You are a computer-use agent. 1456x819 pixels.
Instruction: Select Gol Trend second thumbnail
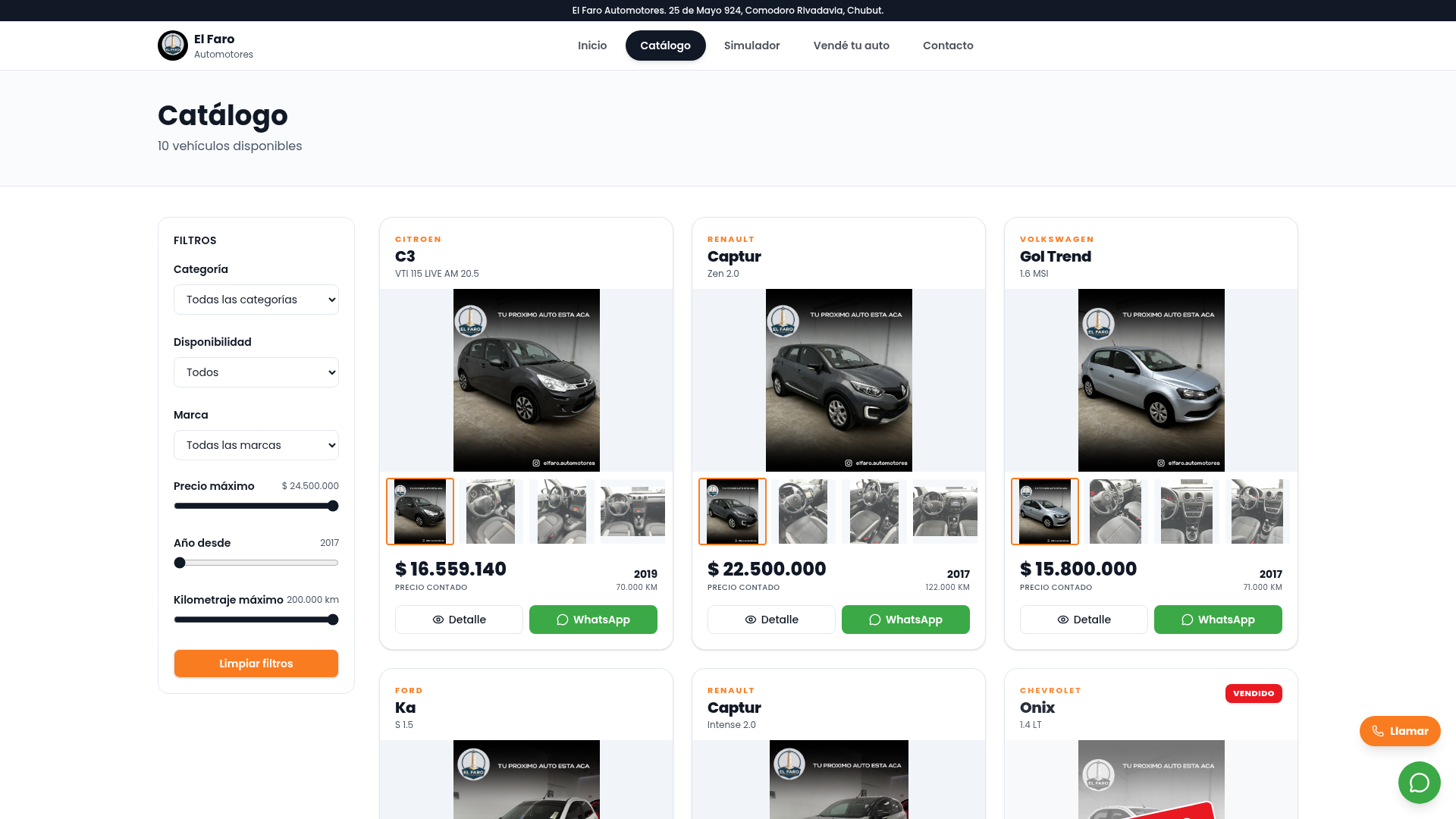point(1116,511)
